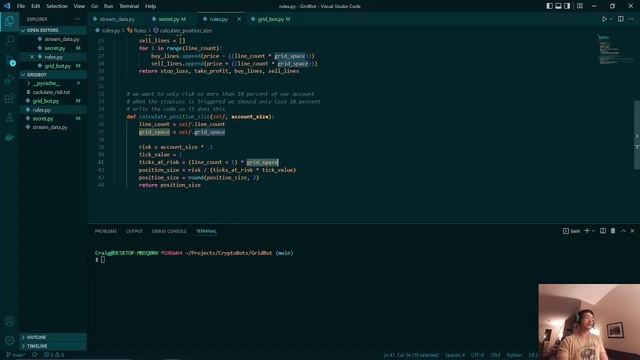The width and height of the screenshot is (640, 360).
Task: Open the Help menu
Action: pyautogui.click(x=150, y=6)
